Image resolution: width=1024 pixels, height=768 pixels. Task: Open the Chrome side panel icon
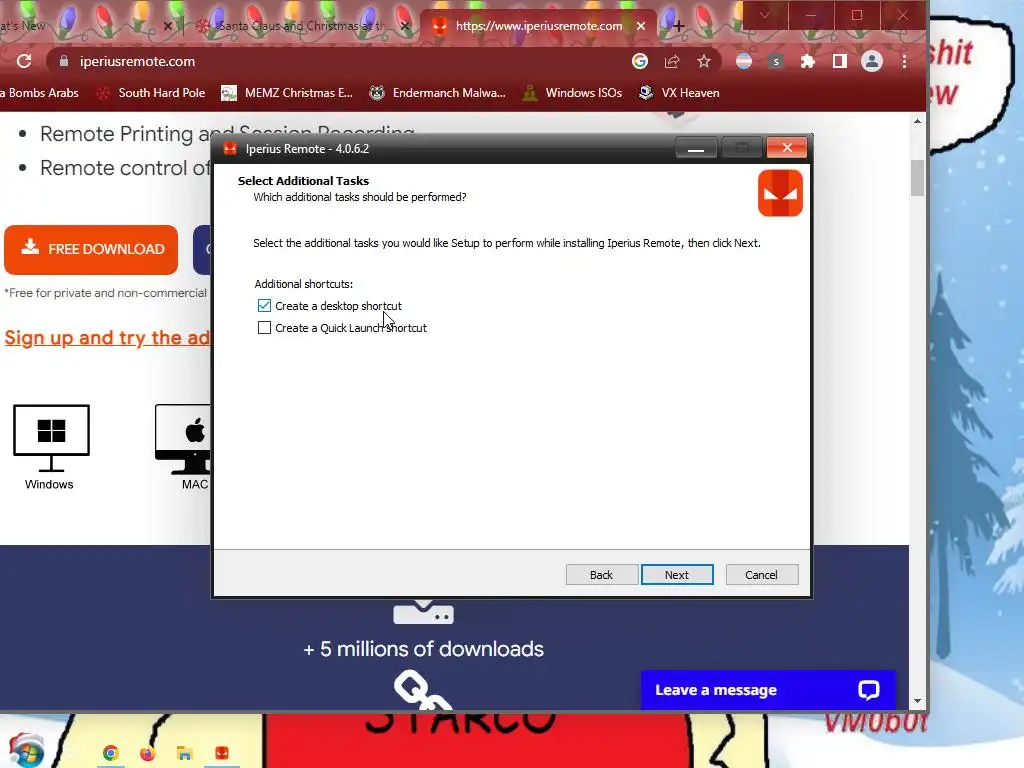coord(840,61)
